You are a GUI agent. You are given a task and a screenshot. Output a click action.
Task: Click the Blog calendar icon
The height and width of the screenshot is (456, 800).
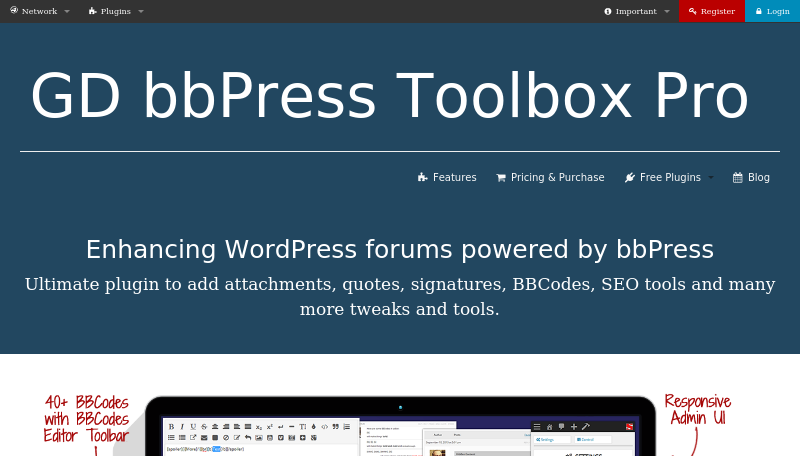pyautogui.click(x=738, y=178)
